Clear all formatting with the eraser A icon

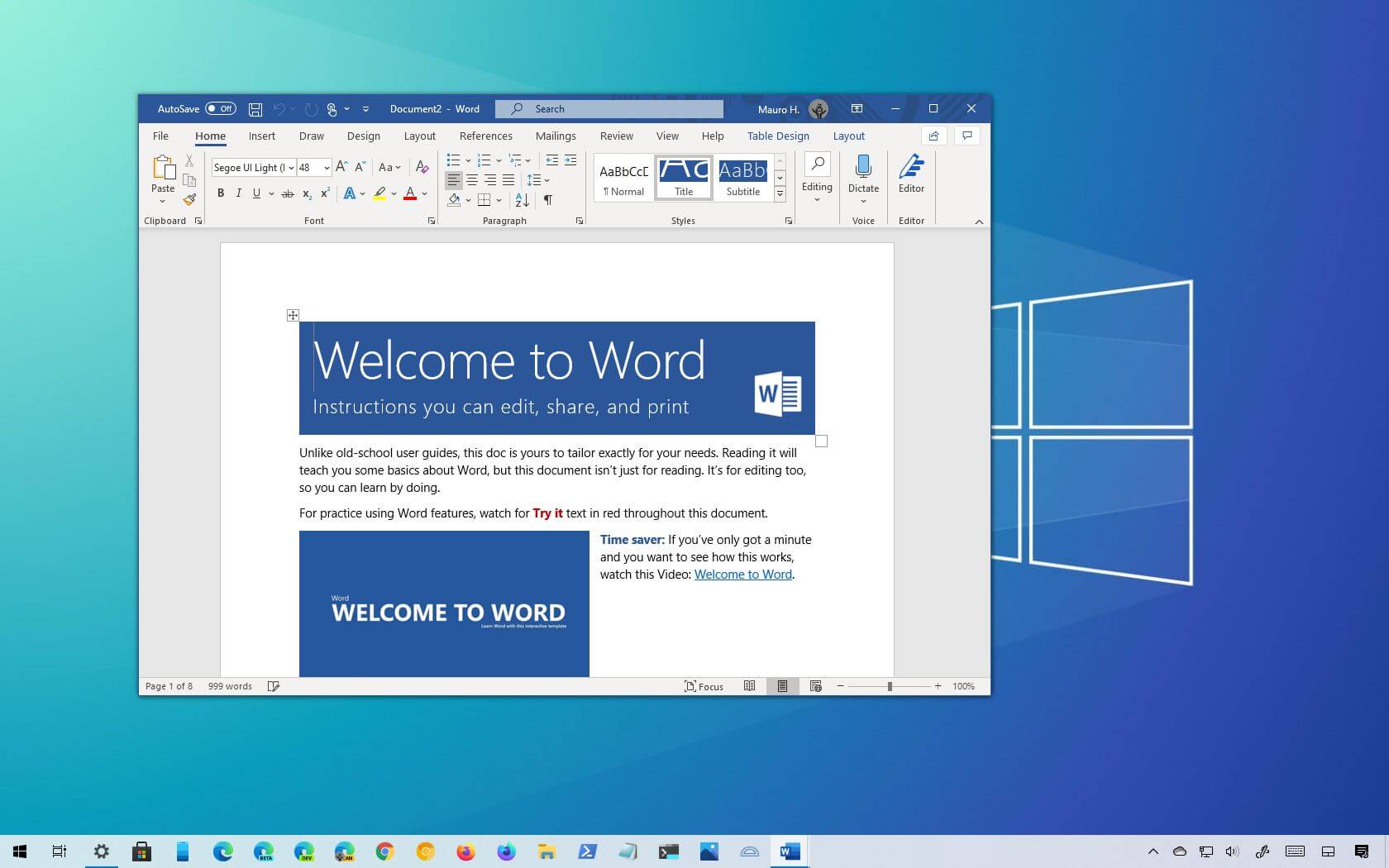pos(422,167)
